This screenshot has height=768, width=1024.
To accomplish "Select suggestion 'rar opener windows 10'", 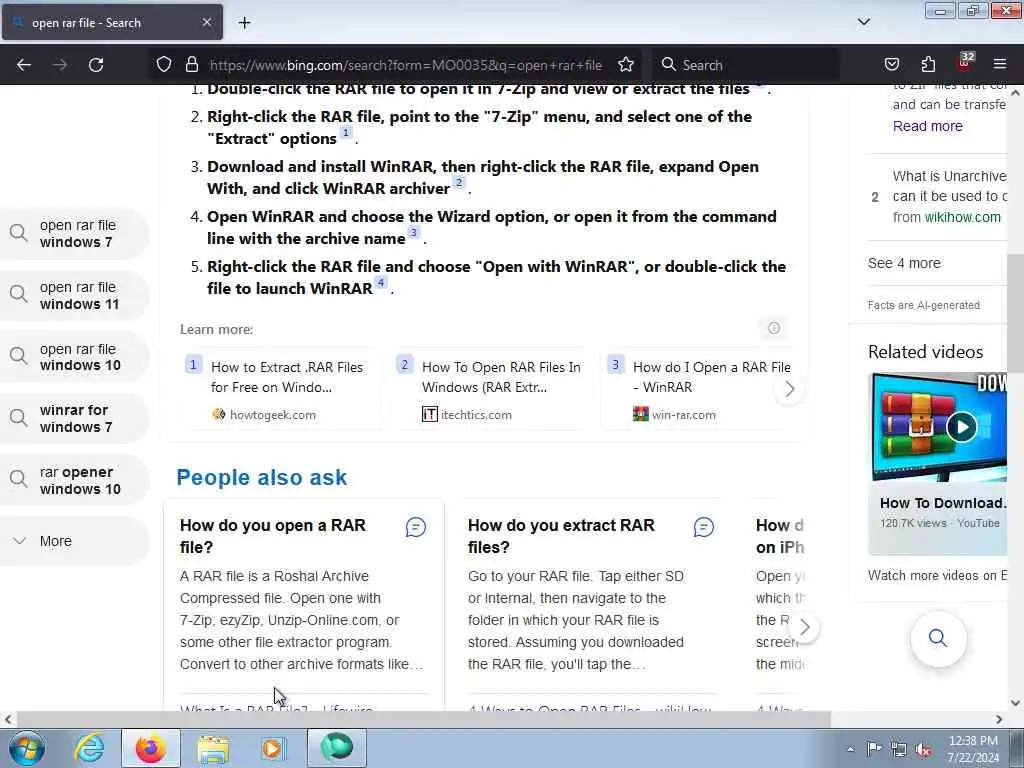I will (74, 480).
